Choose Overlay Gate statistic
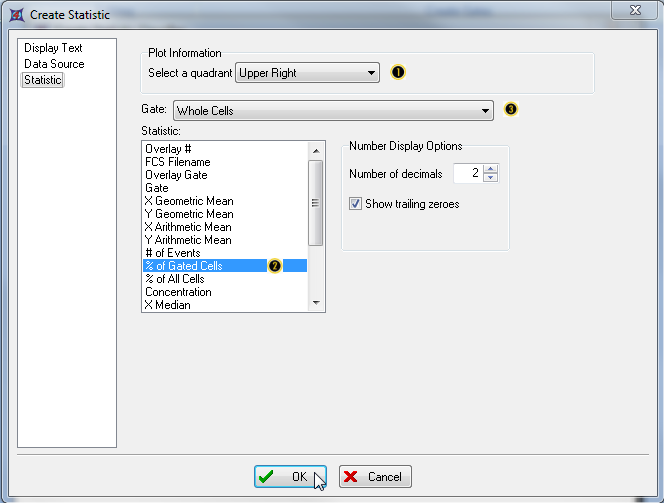 pos(225,175)
